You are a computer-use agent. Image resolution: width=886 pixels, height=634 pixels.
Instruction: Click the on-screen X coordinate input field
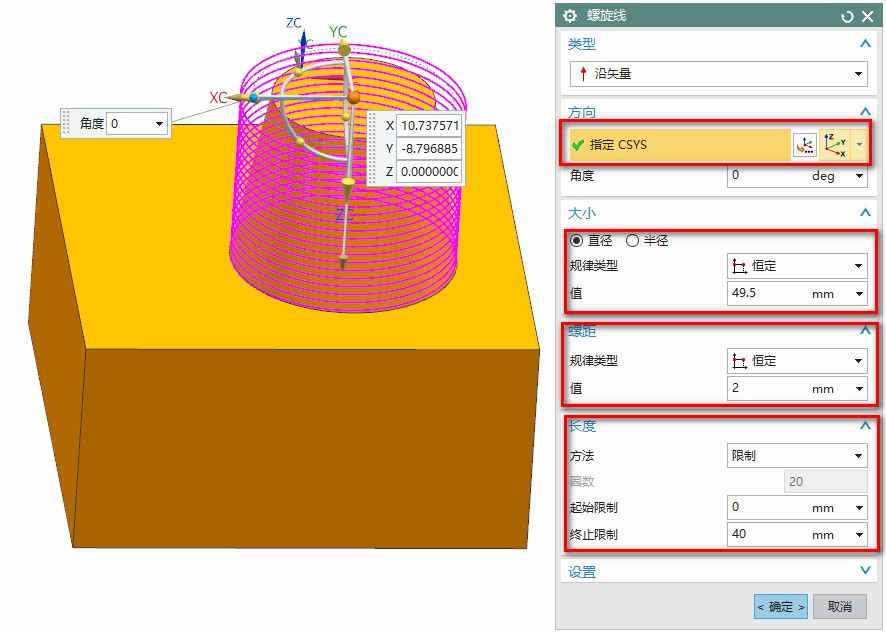point(429,126)
